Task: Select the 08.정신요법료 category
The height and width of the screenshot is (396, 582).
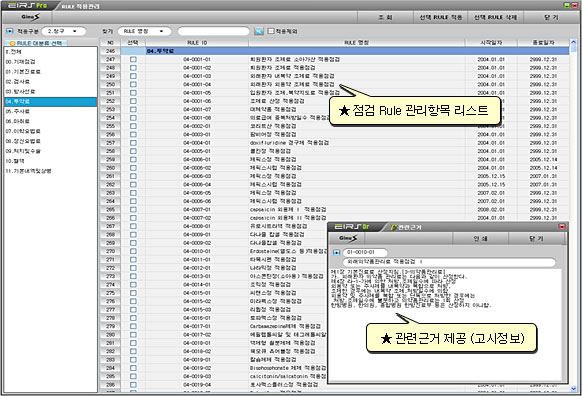Action: 50,141
